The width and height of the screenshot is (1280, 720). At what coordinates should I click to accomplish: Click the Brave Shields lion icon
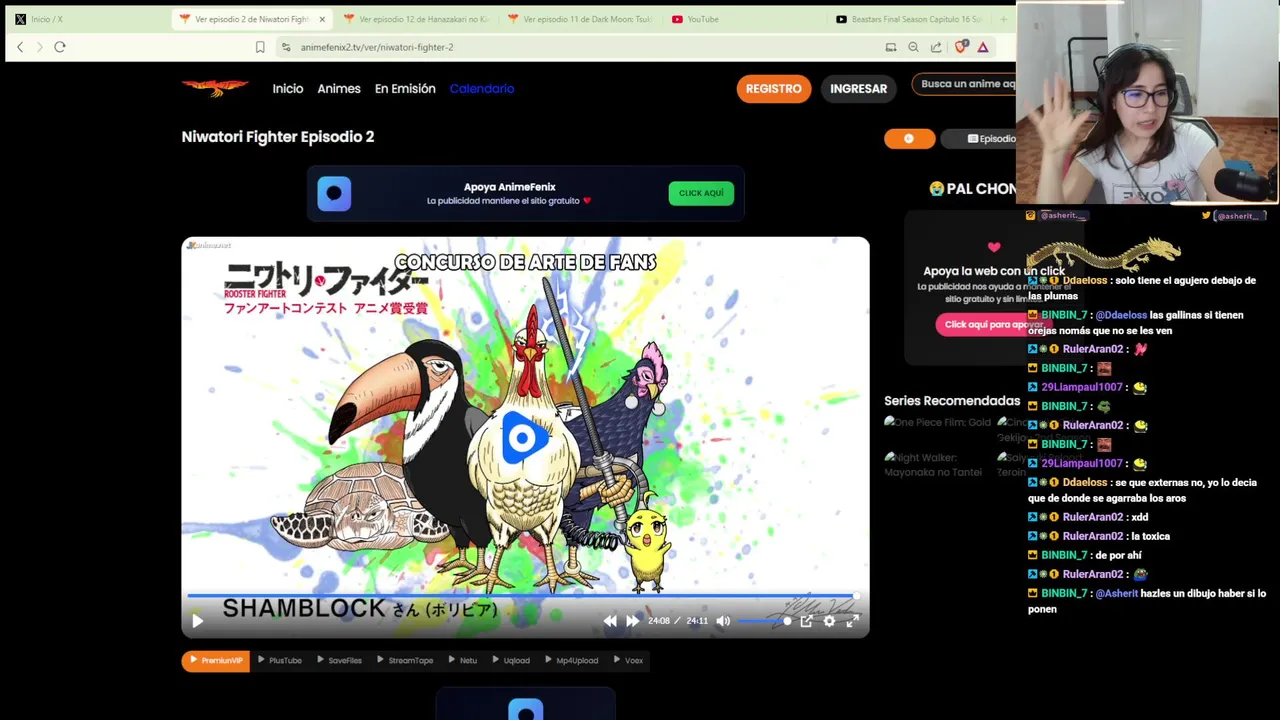[x=961, y=47]
